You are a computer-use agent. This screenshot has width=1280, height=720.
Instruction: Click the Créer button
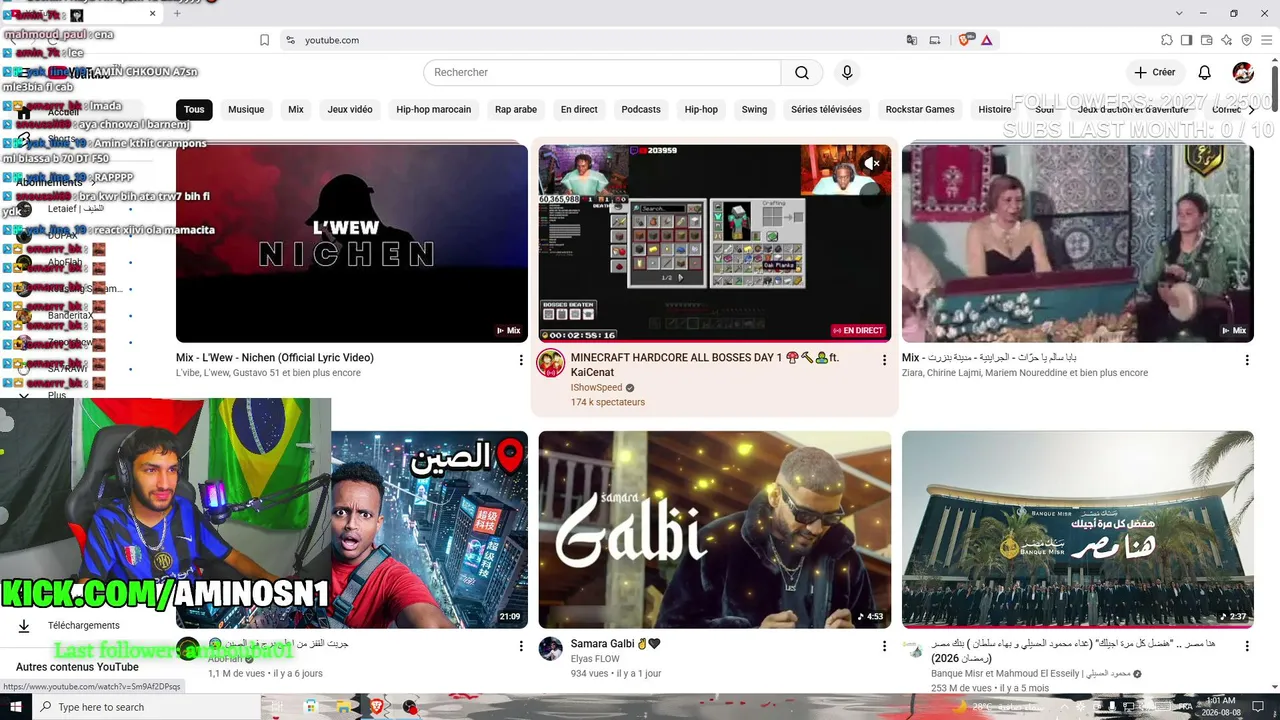pyautogui.click(x=1155, y=72)
